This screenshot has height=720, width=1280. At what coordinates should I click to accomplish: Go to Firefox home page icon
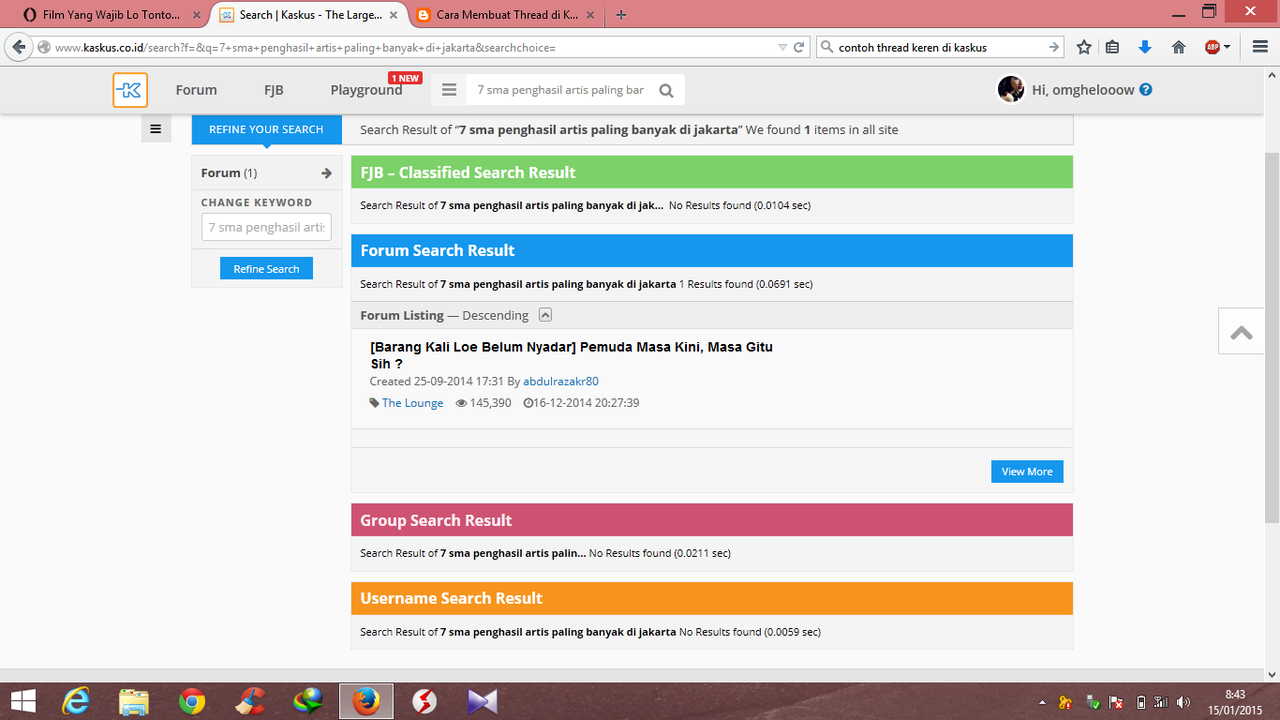(x=1178, y=47)
